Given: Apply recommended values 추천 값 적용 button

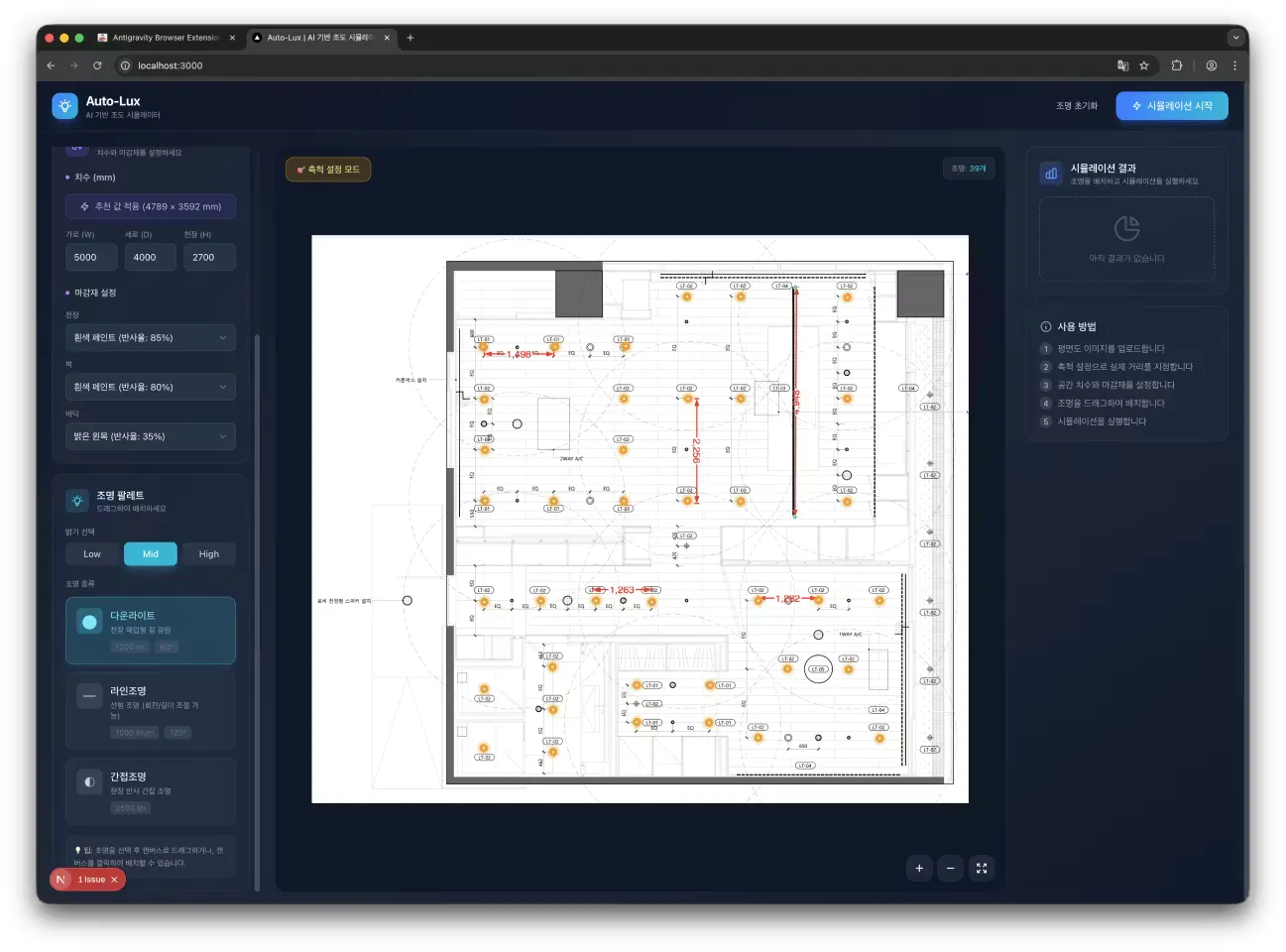Looking at the screenshot, I should point(151,206).
